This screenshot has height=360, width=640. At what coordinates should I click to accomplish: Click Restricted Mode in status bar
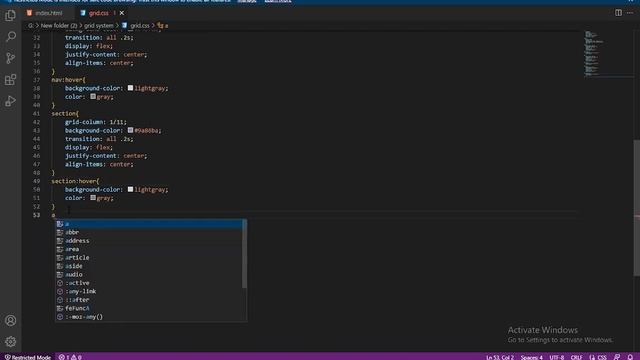click(x=28, y=357)
